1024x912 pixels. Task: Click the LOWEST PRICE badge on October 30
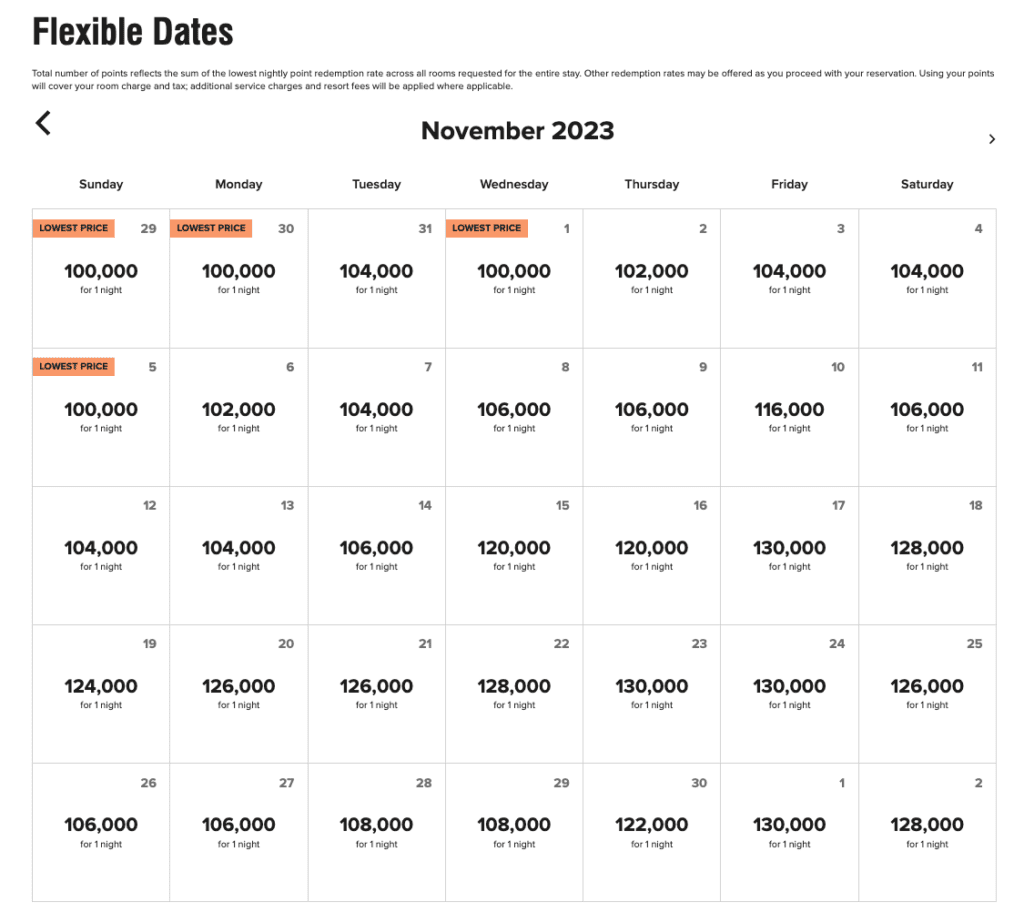coord(210,228)
